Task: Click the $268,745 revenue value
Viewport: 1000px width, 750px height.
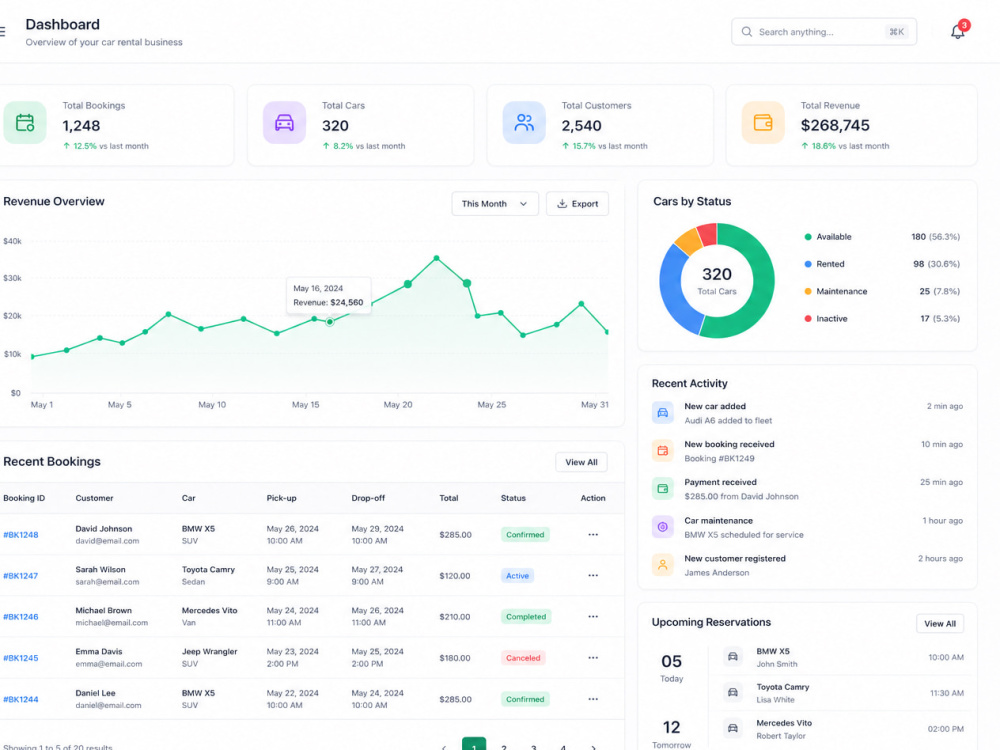Action: pyautogui.click(x=835, y=126)
